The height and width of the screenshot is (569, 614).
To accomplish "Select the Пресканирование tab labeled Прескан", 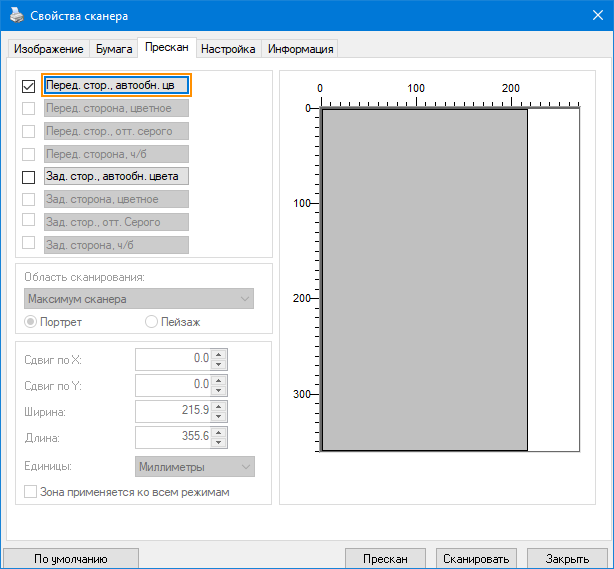I will pos(167,47).
